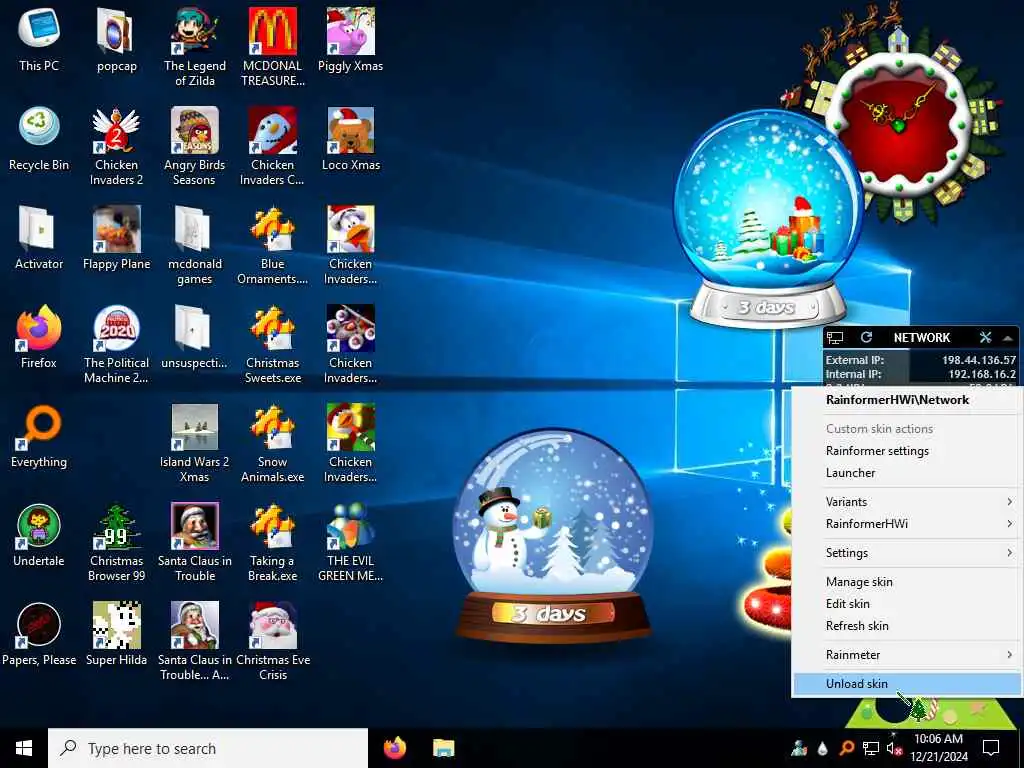Click the External IP value 198.44.136.57
Image resolution: width=1024 pixels, height=768 pixels.
[978, 360]
